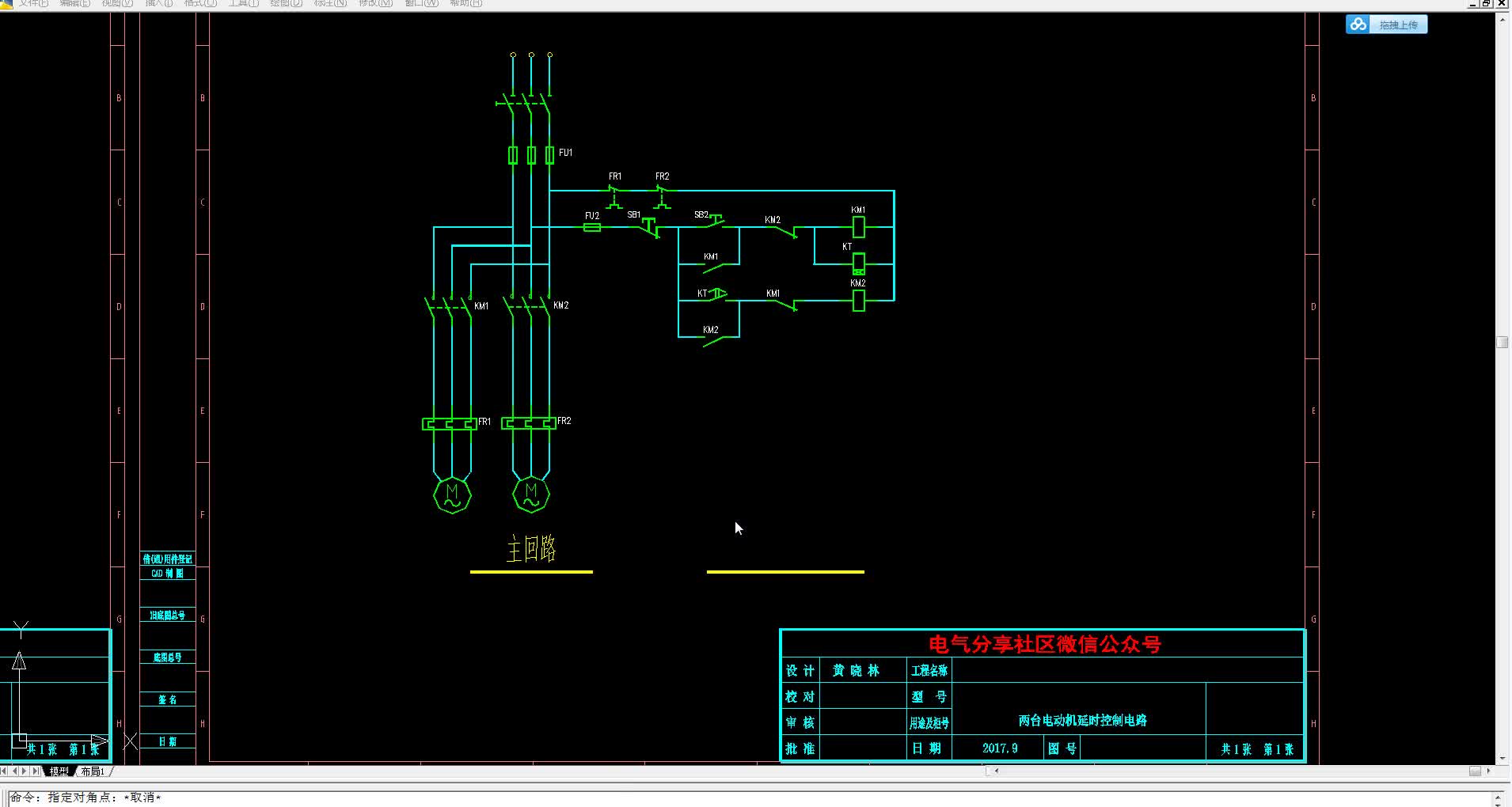Jump to last layout tab arrow
Image resolution: width=1512 pixels, height=807 pixels.
point(36,771)
